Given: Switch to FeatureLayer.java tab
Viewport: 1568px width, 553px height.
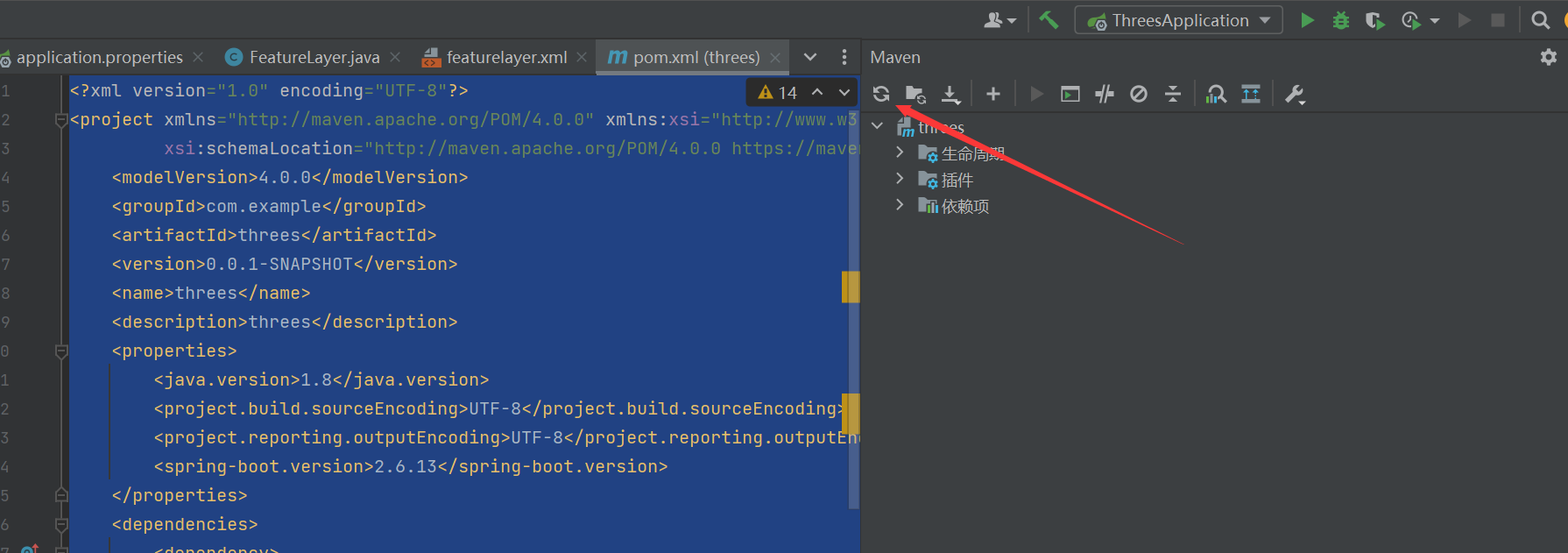Looking at the screenshot, I should pos(314,57).
